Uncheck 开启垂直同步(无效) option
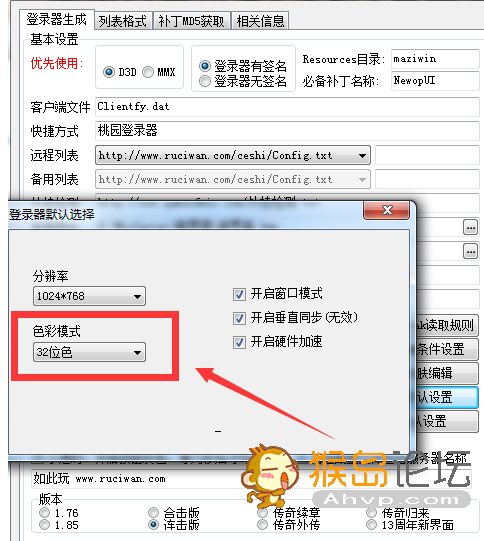The height and width of the screenshot is (541, 484). (239, 318)
